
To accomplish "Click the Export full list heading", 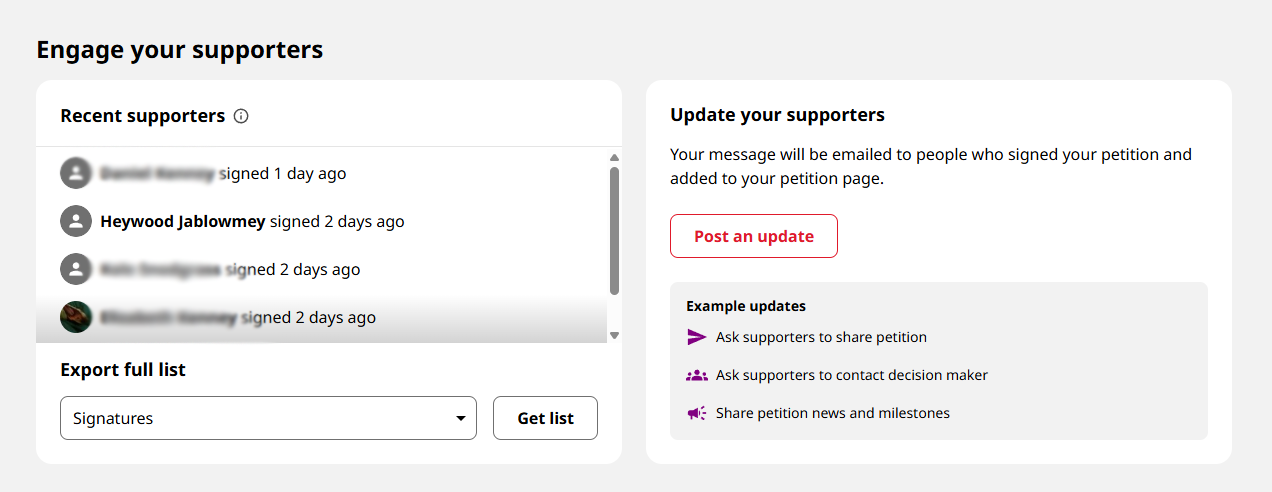I will point(123,370).
